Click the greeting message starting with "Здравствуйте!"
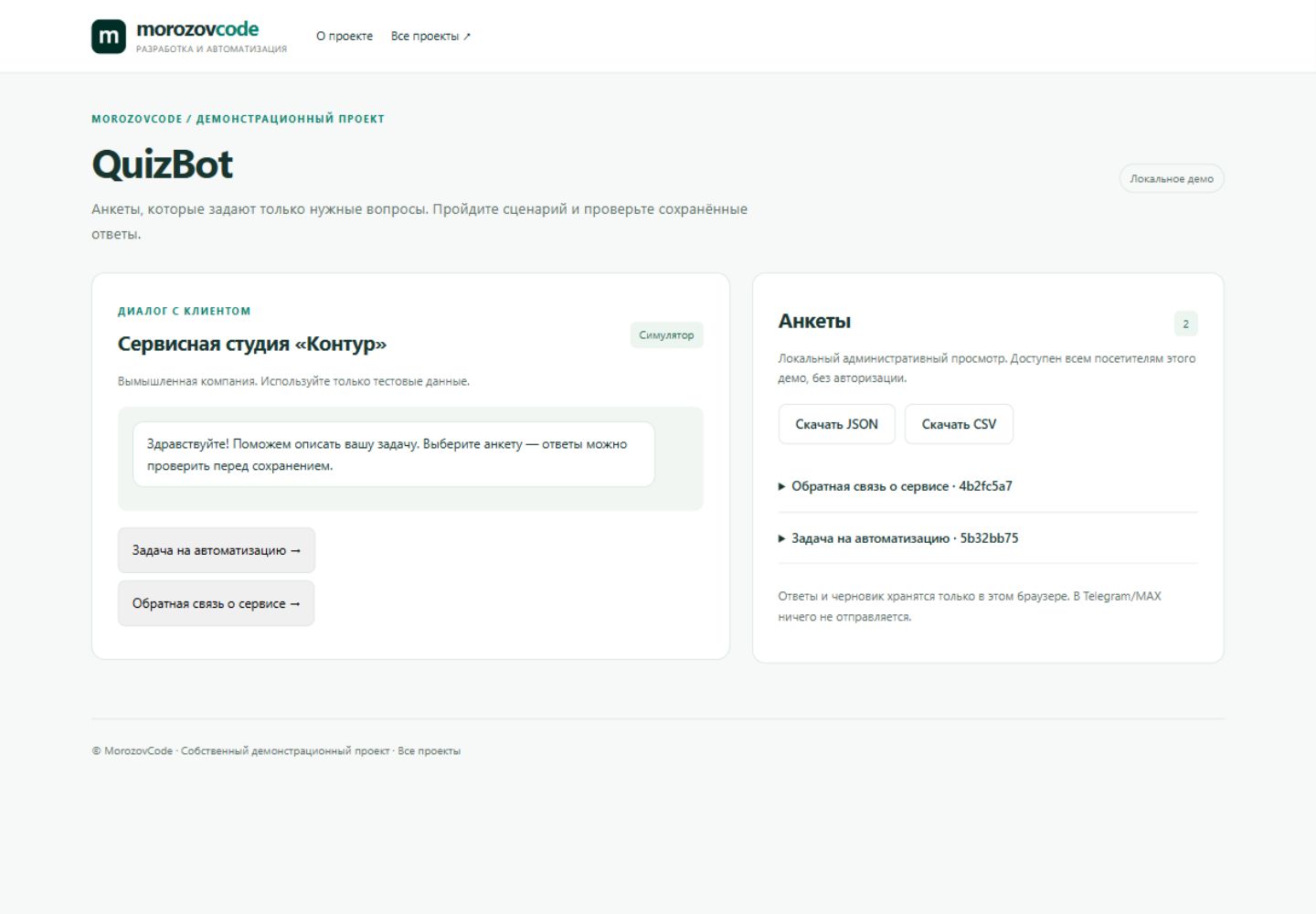1316x914 pixels. click(x=394, y=454)
